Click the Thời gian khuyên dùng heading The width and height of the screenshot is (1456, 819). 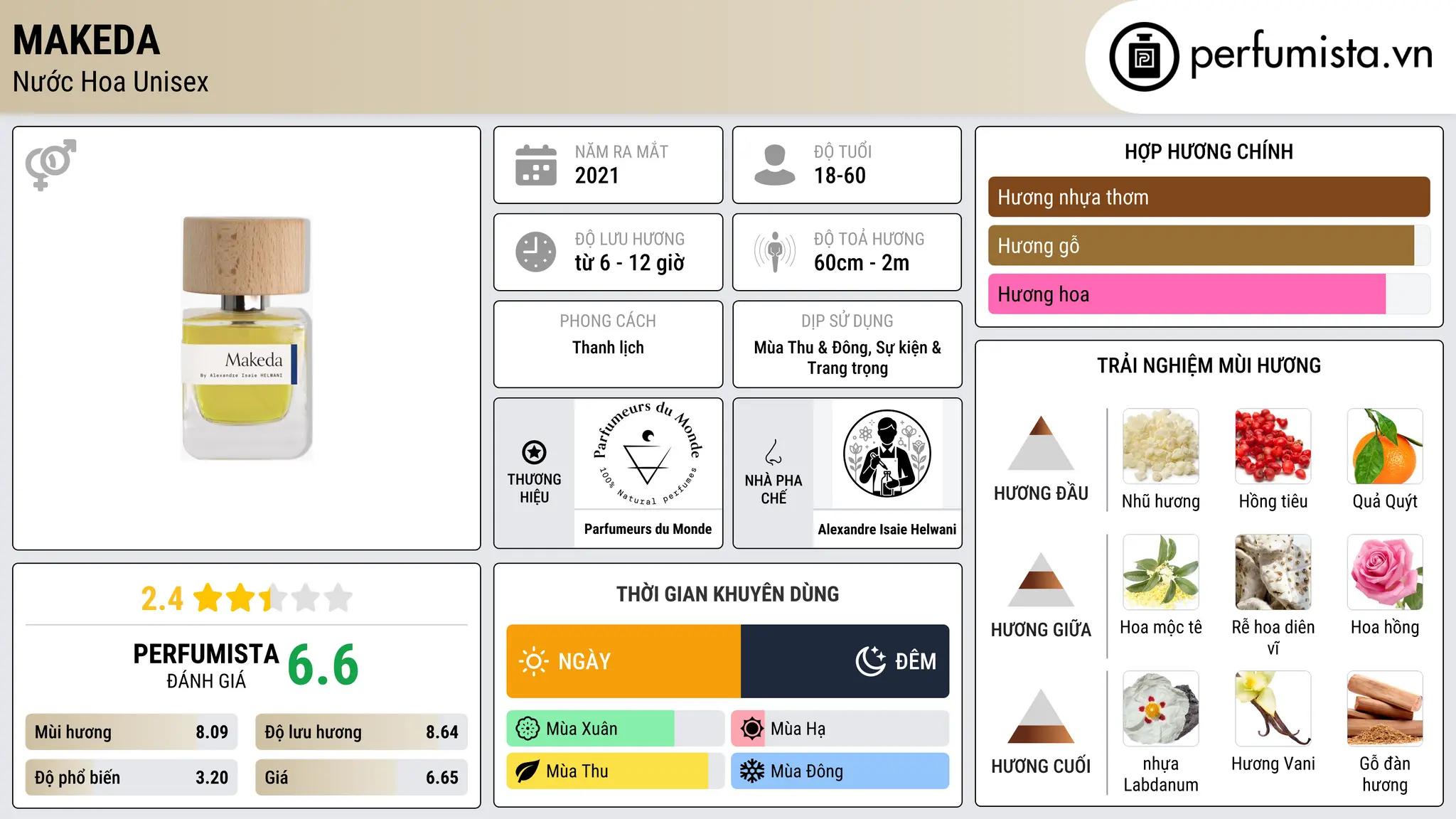click(x=727, y=594)
